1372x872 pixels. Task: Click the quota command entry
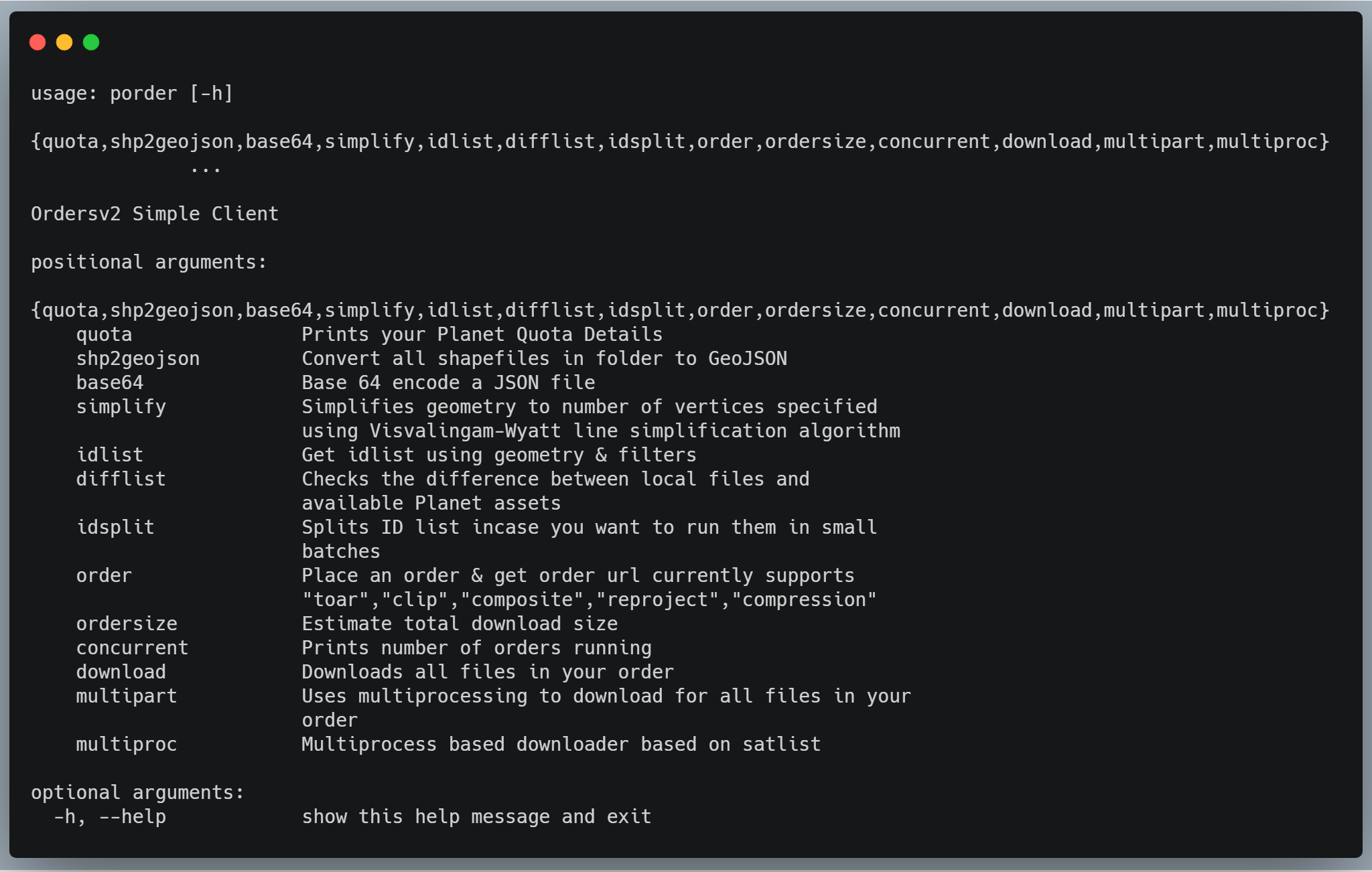(104, 334)
